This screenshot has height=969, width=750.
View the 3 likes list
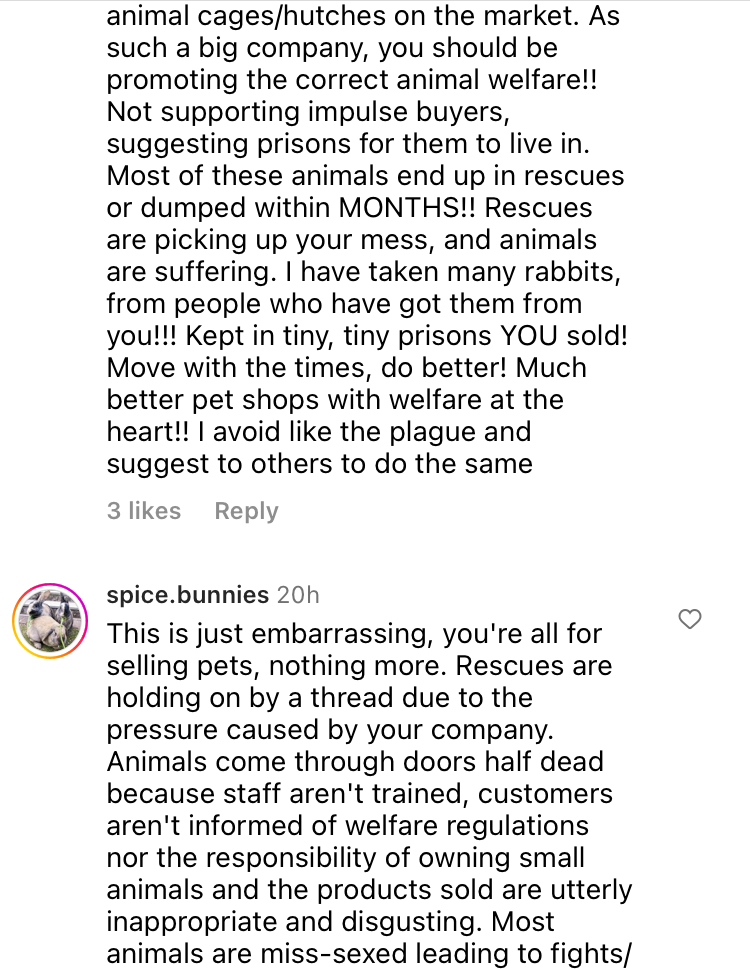coord(144,511)
